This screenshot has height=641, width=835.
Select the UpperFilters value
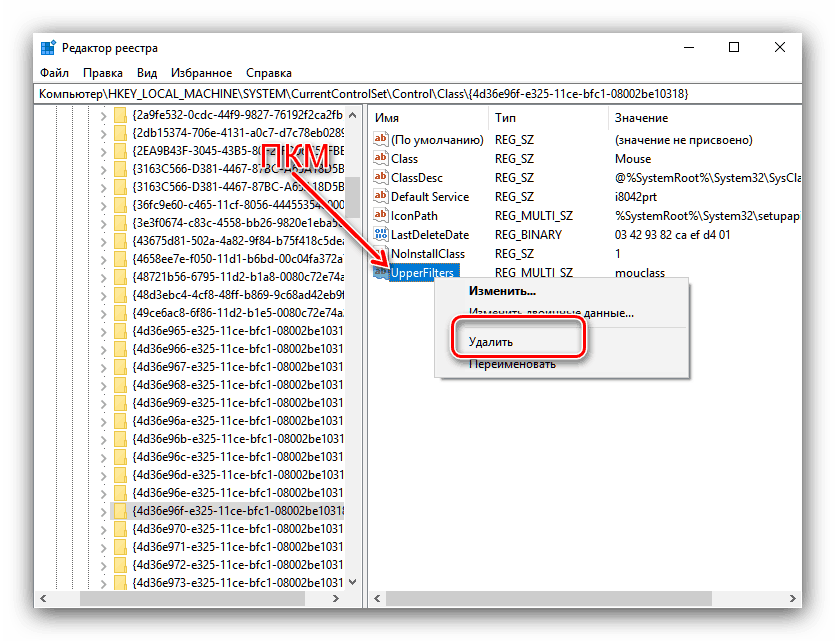[x=422, y=273]
